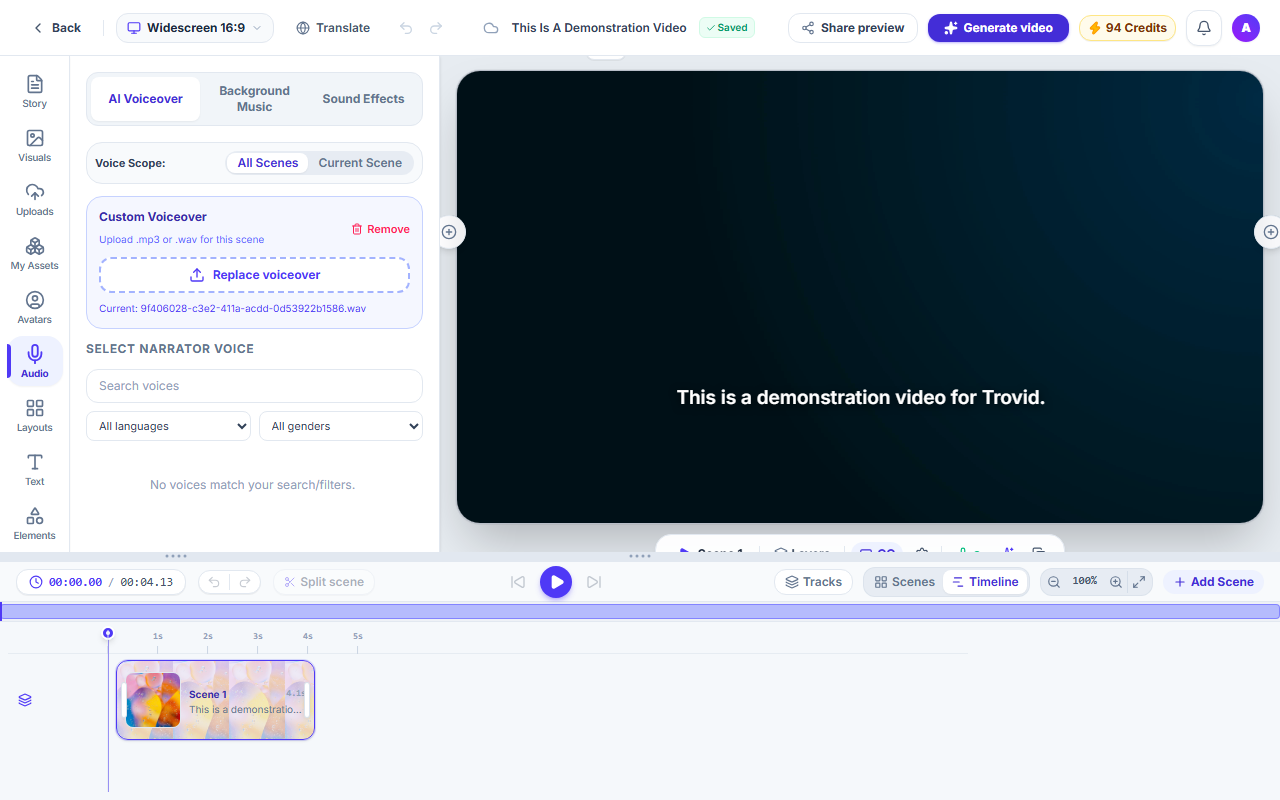Viewport: 1280px width, 800px height.
Task: Set voice scope to All Scenes
Action: 268,163
